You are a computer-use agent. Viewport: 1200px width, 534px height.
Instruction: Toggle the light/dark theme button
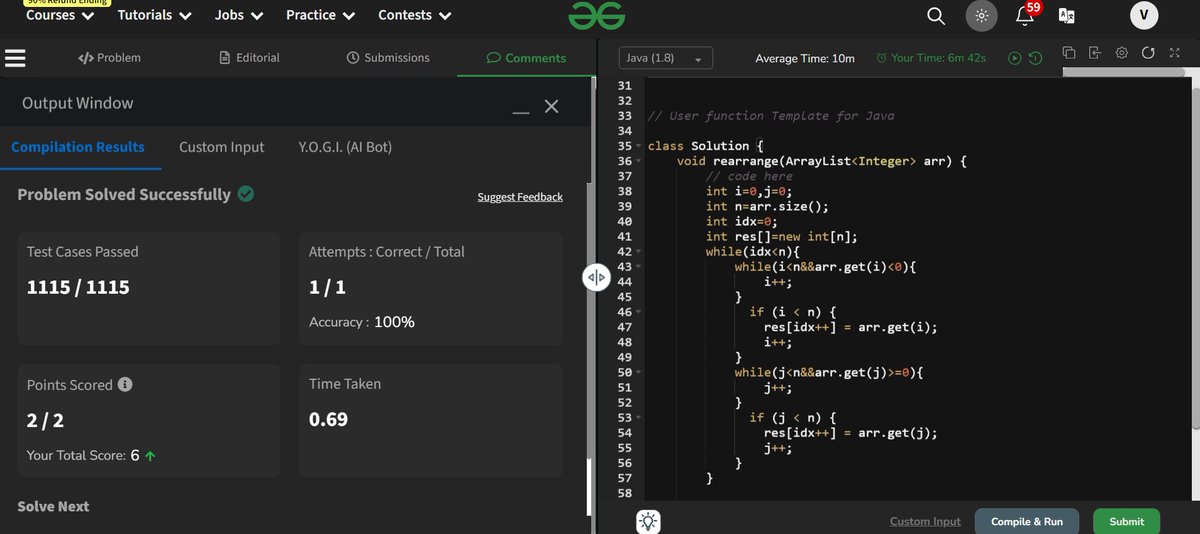(x=981, y=16)
